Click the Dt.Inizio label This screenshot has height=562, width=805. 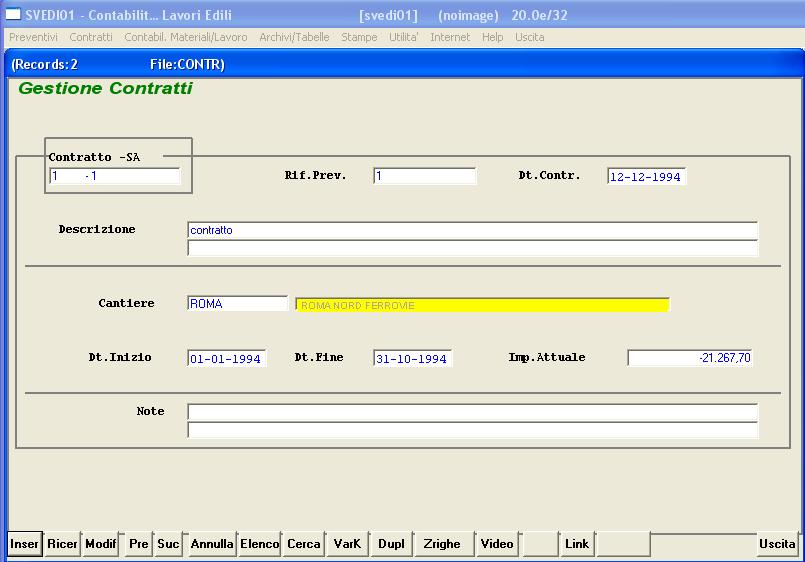point(120,357)
